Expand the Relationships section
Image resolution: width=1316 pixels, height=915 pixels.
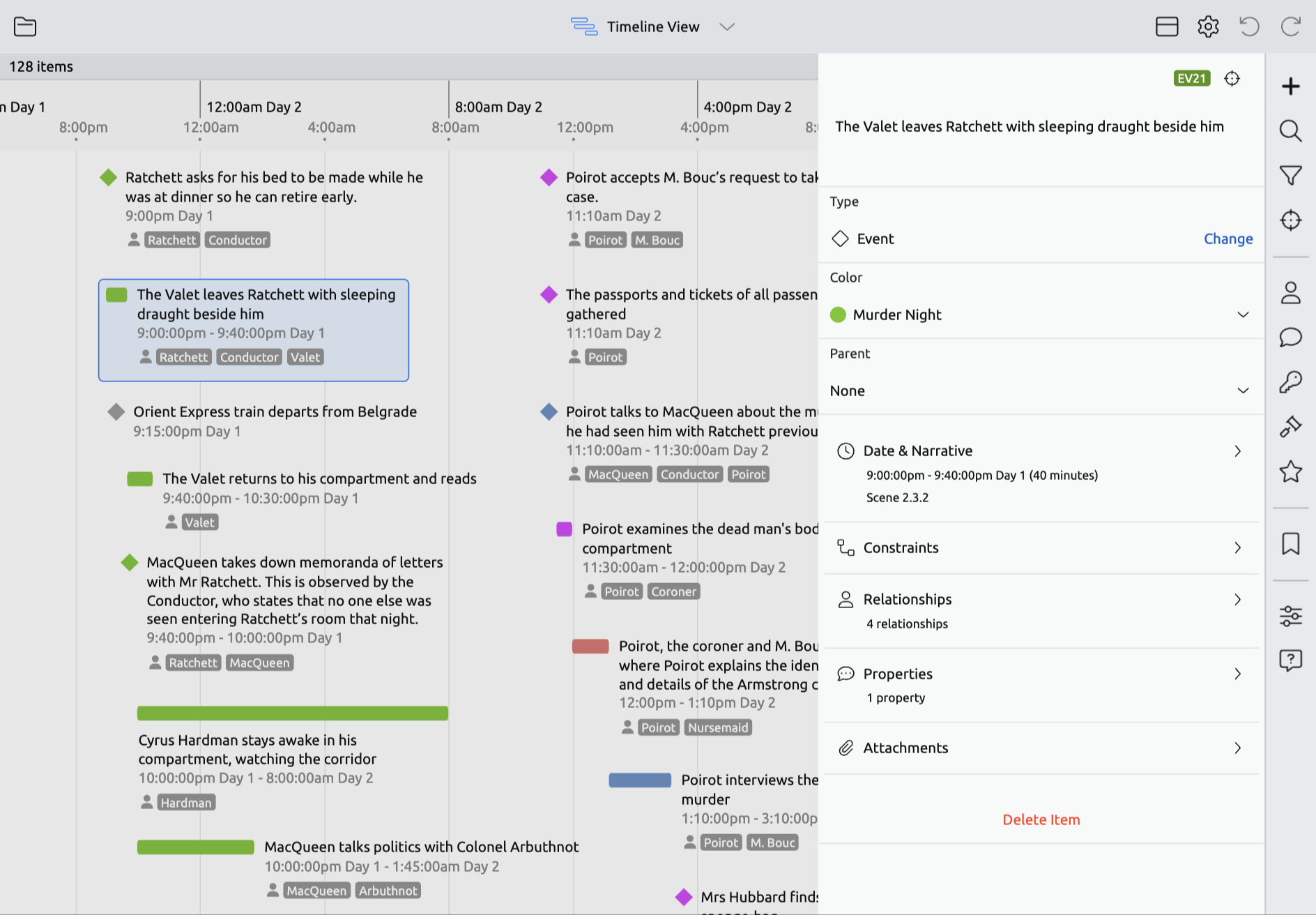tap(1041, 610)
